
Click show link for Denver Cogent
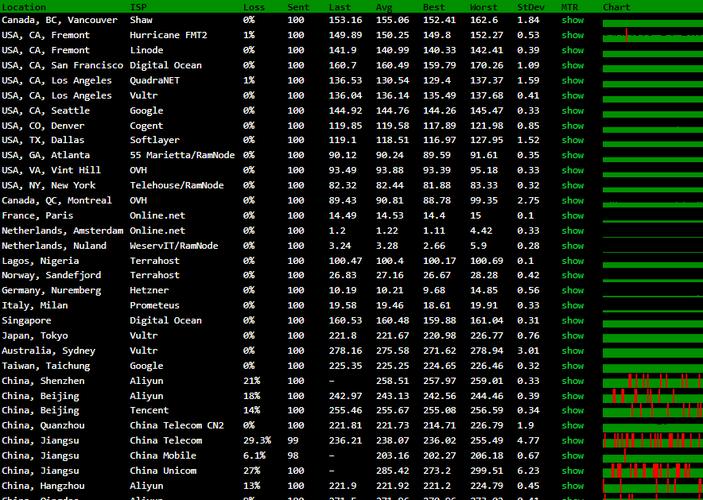[573, 126]
